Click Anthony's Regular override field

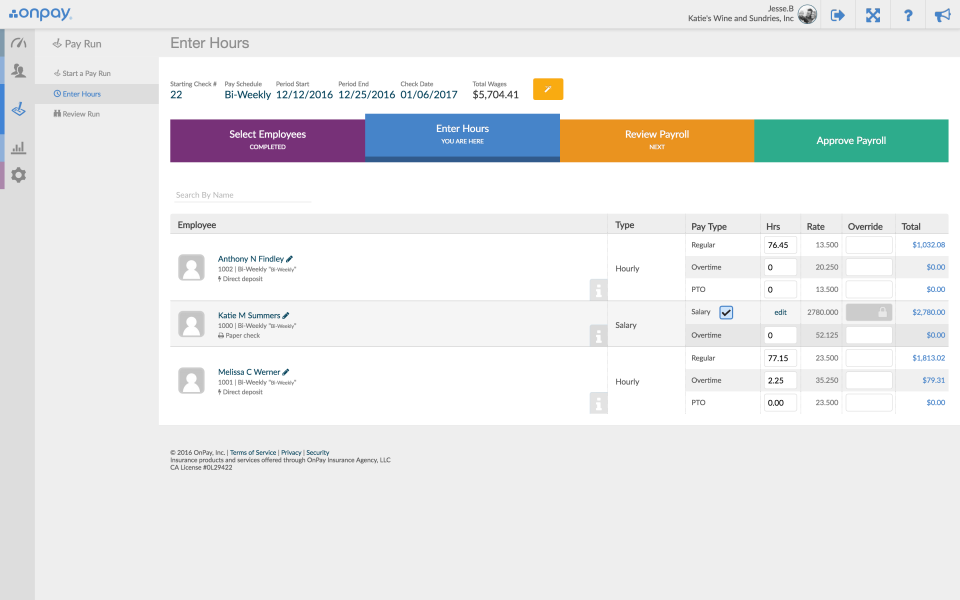869,245
